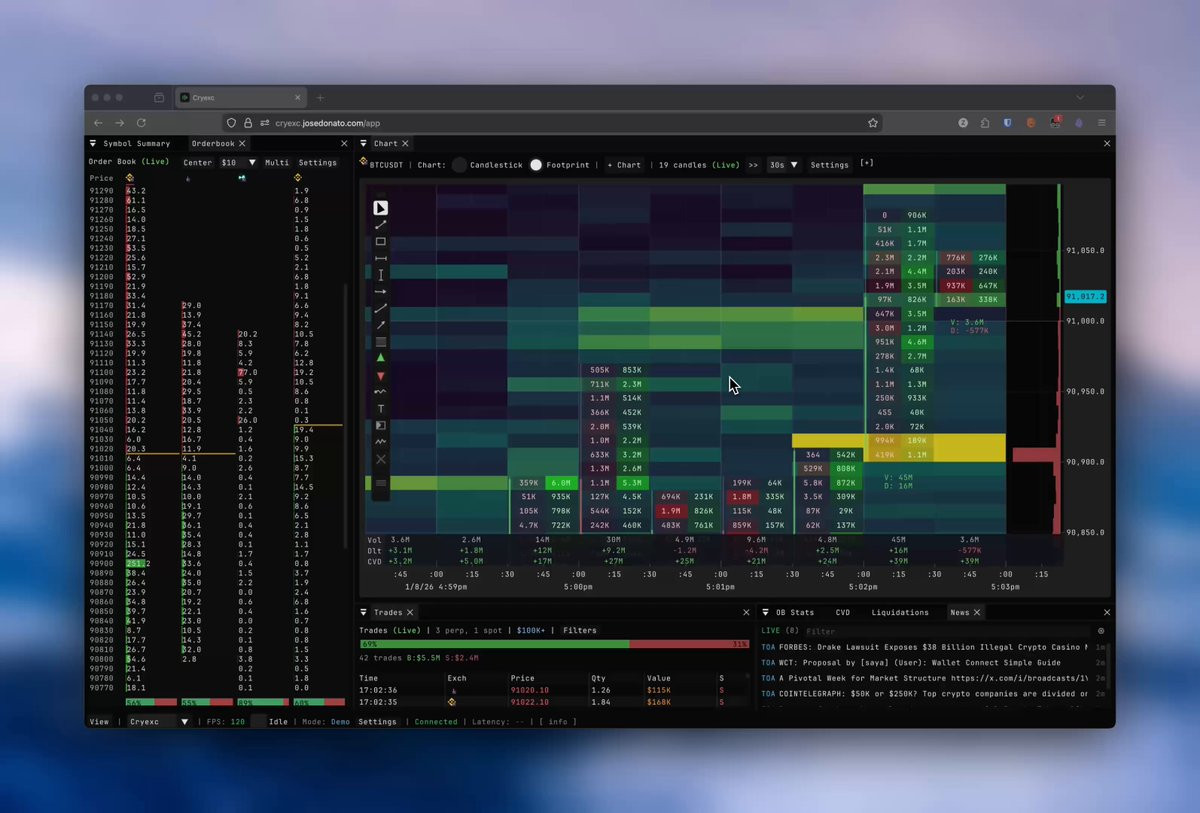Open the COINTELEGRAPH $50K or $250K headline

pos(925,693)
